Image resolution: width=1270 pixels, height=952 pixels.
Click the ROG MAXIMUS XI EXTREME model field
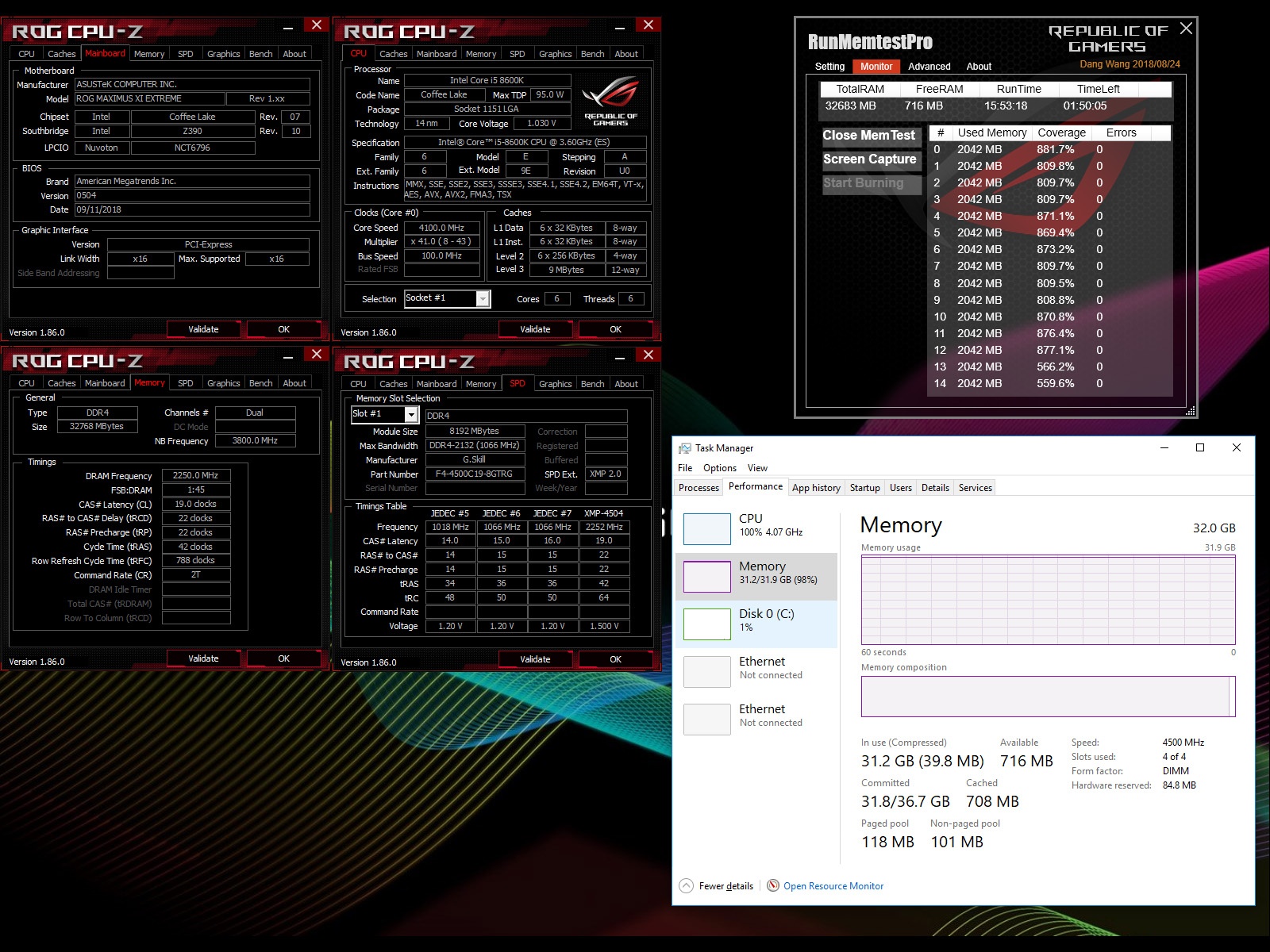pyautogui.click(x=149, y=99)
